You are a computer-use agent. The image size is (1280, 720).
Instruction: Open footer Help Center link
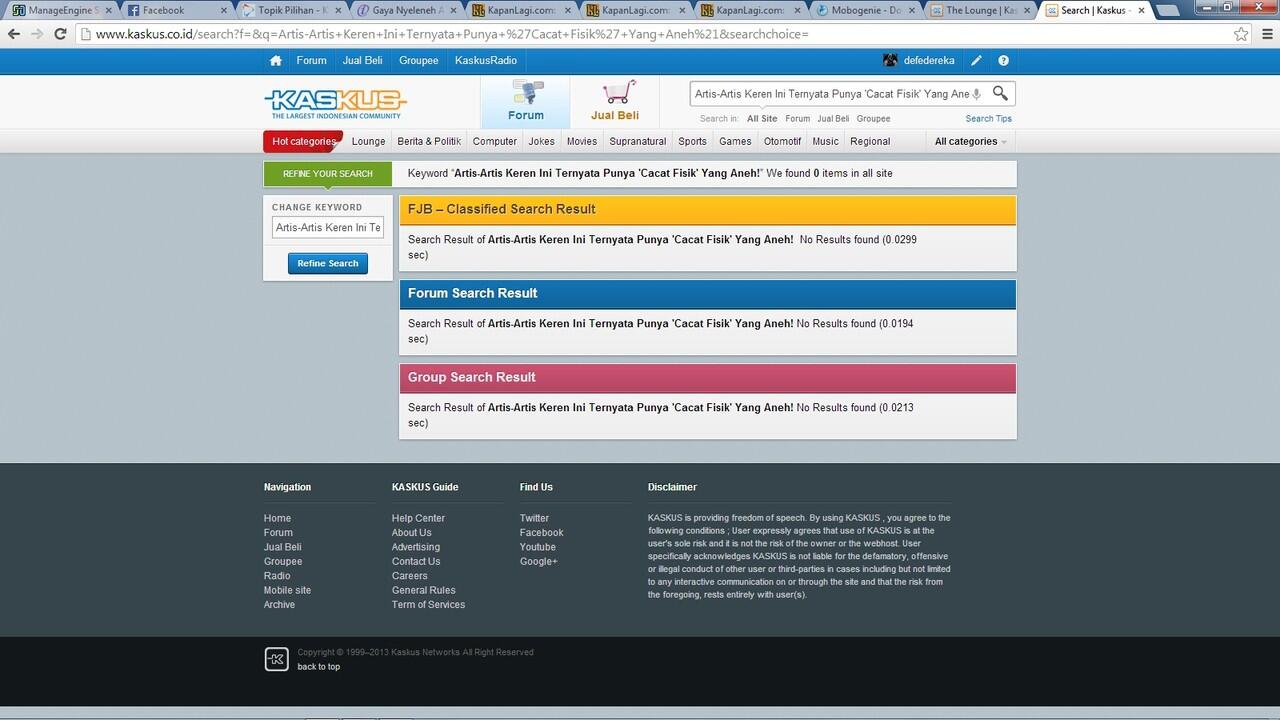418,518
